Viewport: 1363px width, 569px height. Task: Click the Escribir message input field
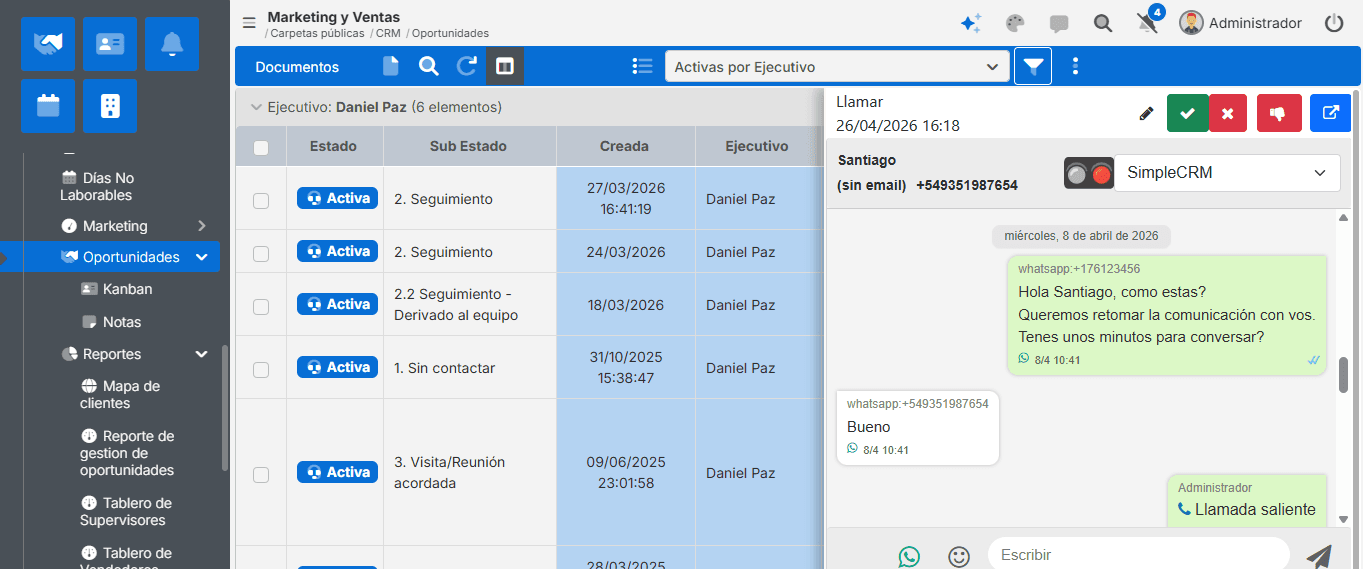coord(1138,555)
